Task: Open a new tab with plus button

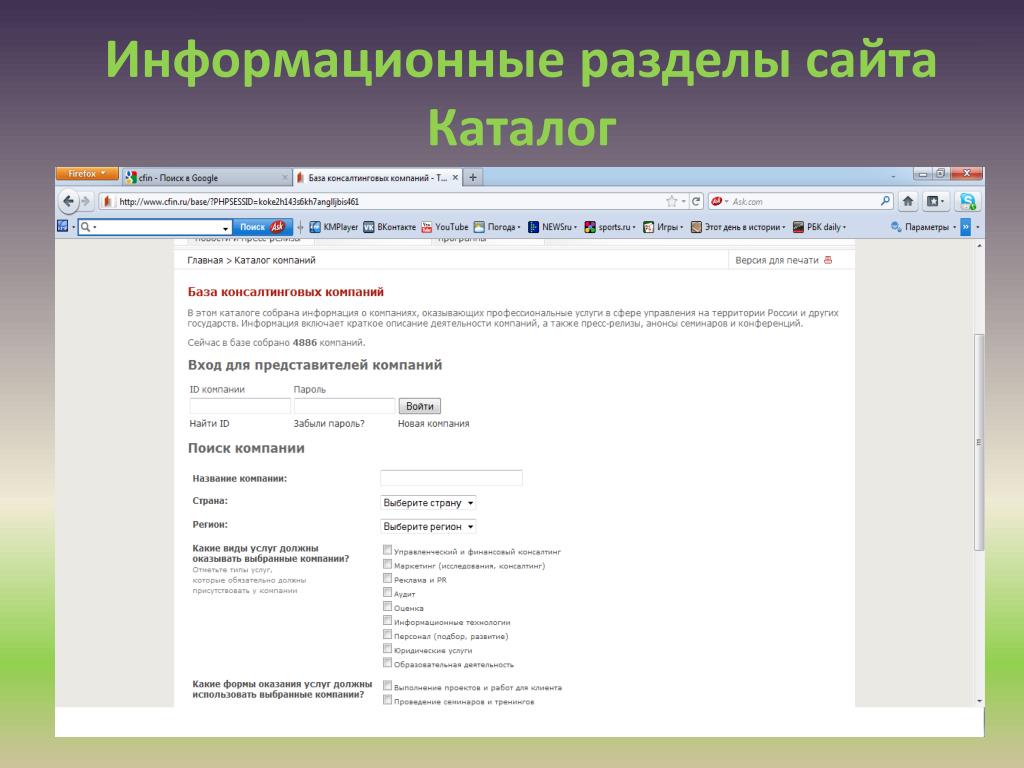Action: tap(473, 177)
